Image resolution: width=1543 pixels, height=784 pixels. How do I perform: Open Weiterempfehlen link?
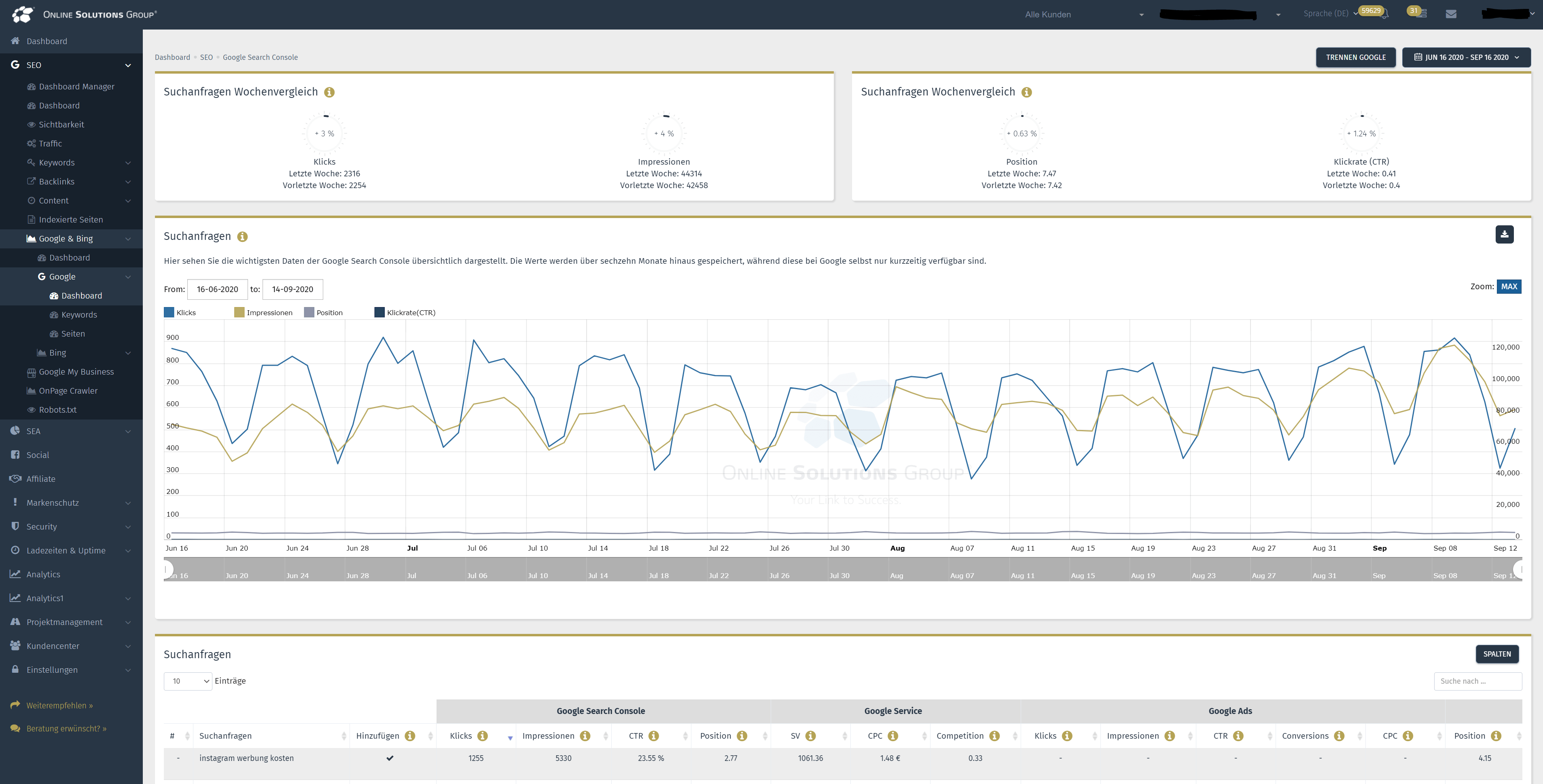(59, 706)
